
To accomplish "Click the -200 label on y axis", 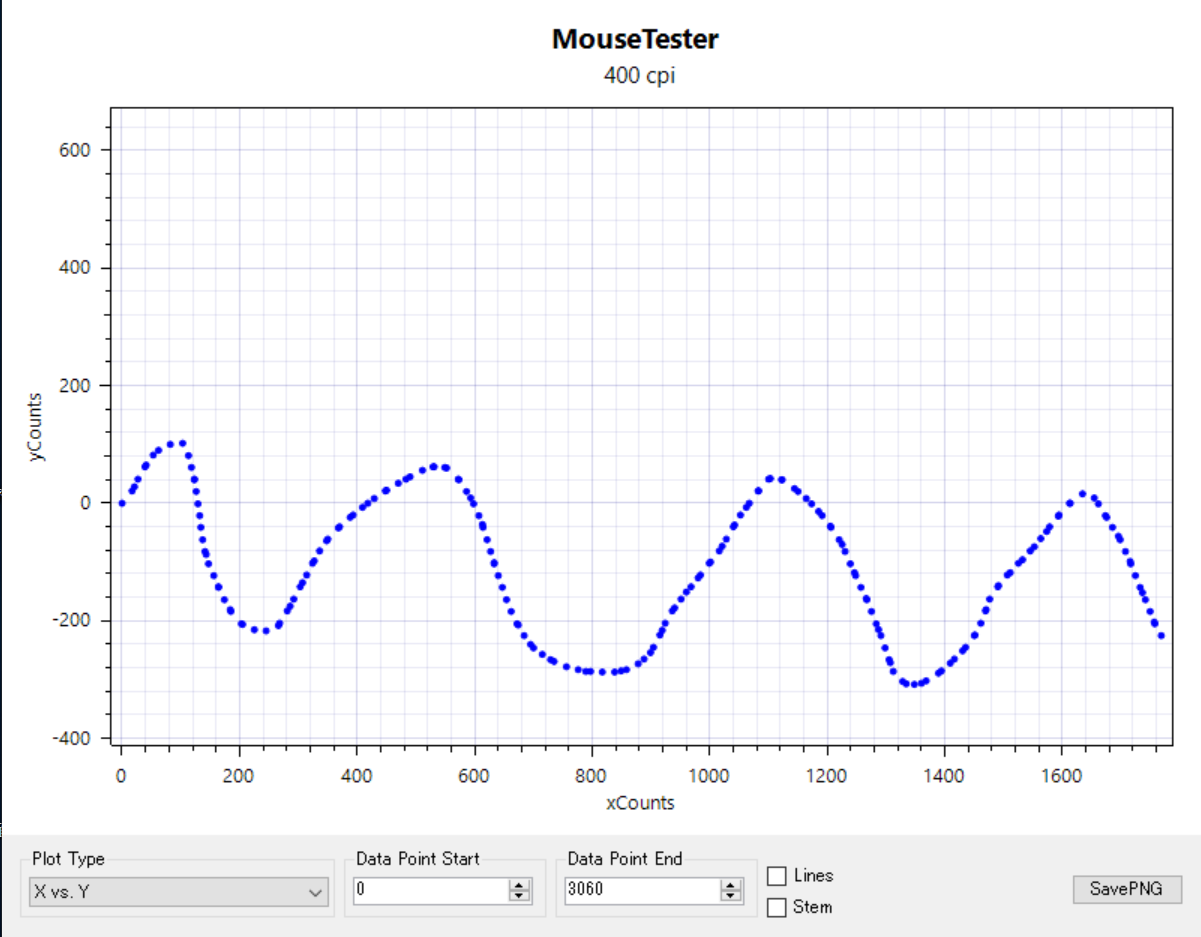I will point(74,620).
